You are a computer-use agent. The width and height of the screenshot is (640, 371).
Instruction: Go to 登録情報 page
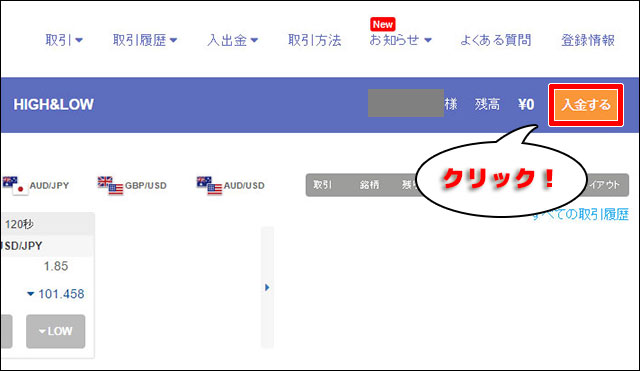[x=588, y=40]
